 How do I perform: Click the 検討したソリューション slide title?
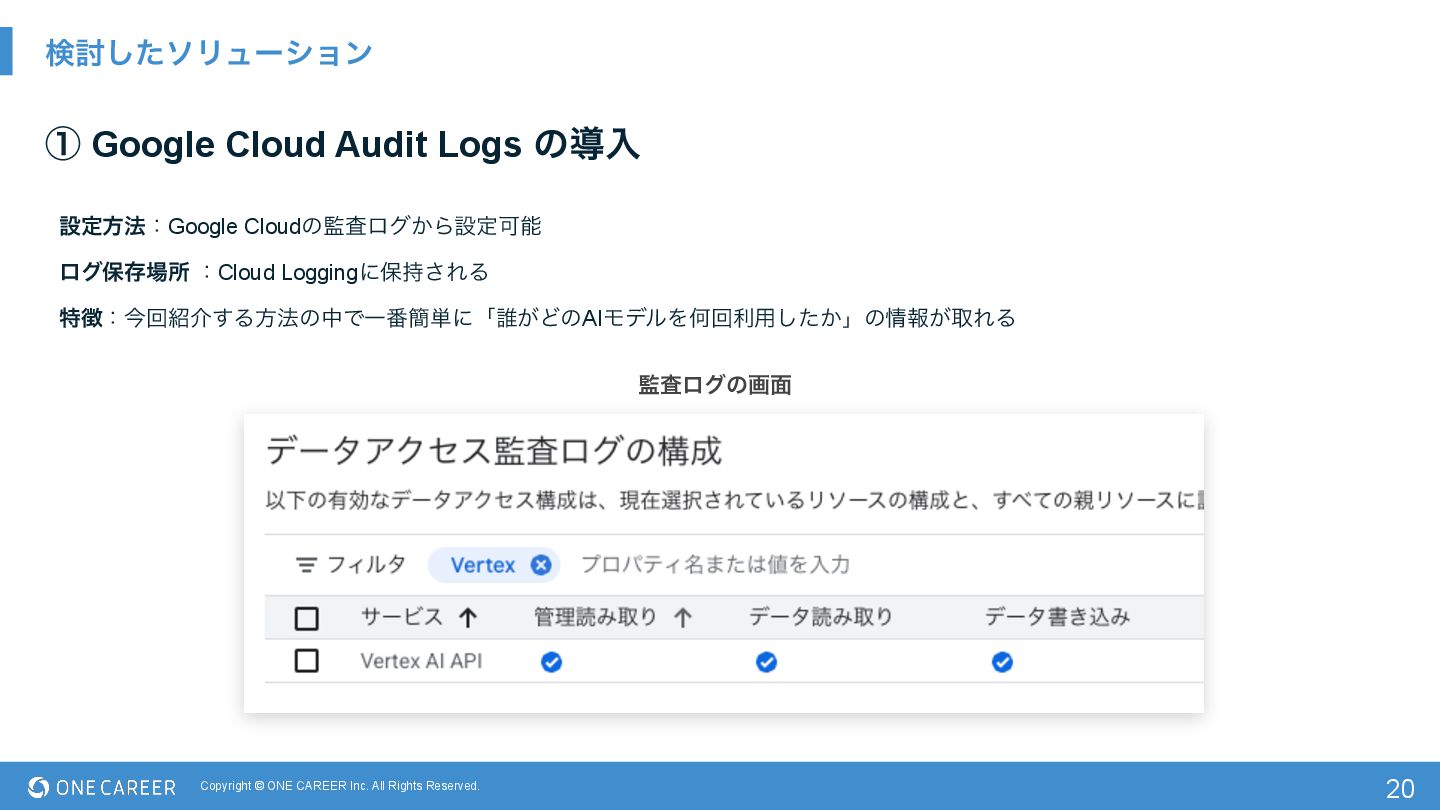point(209,52)
